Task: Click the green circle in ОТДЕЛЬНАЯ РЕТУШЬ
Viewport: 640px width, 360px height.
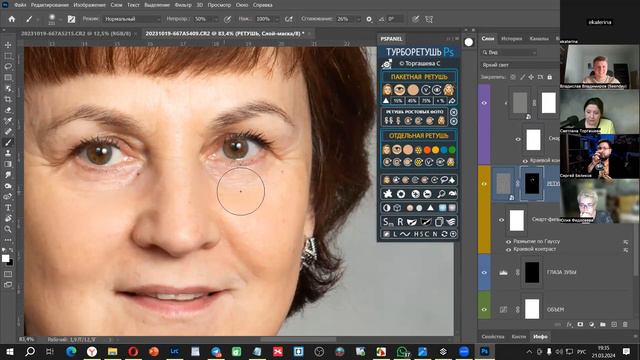Action: [452, 150]
